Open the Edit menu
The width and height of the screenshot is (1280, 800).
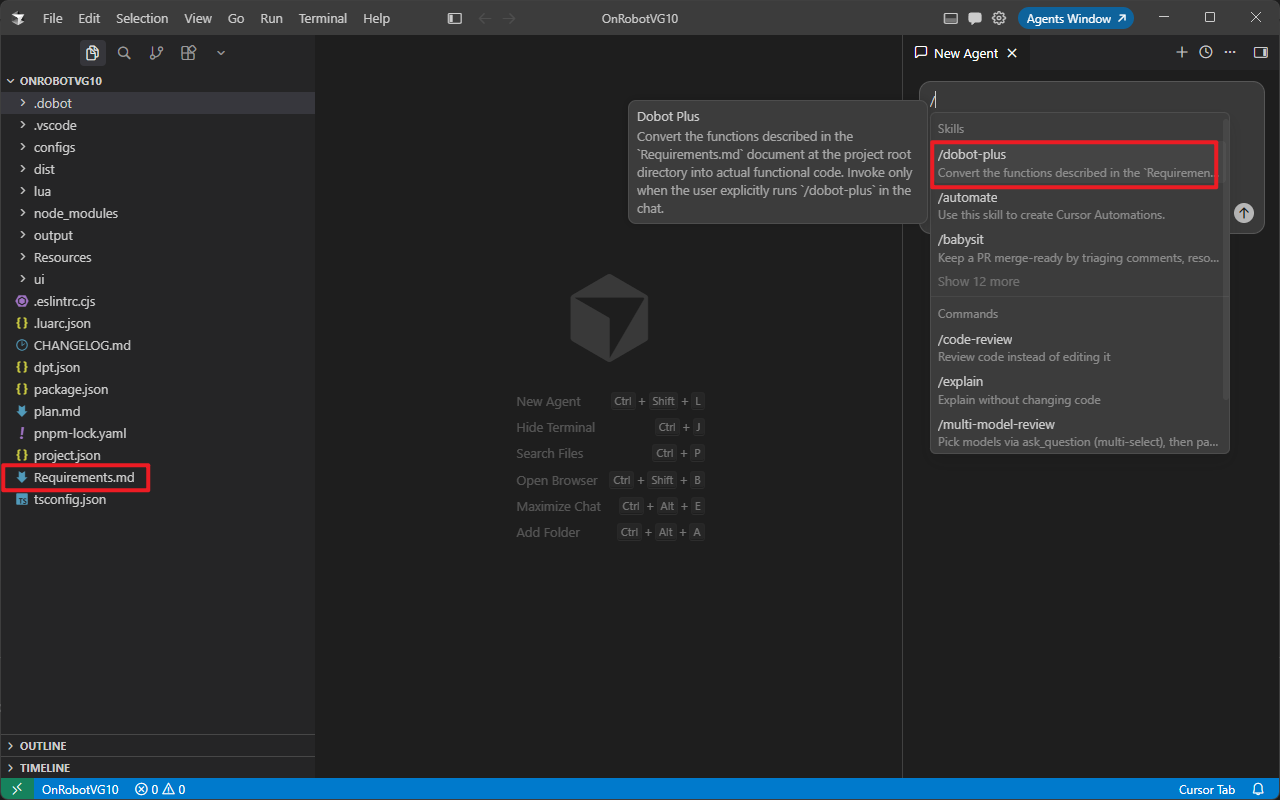pyautogui.click(x=89, y=18)
